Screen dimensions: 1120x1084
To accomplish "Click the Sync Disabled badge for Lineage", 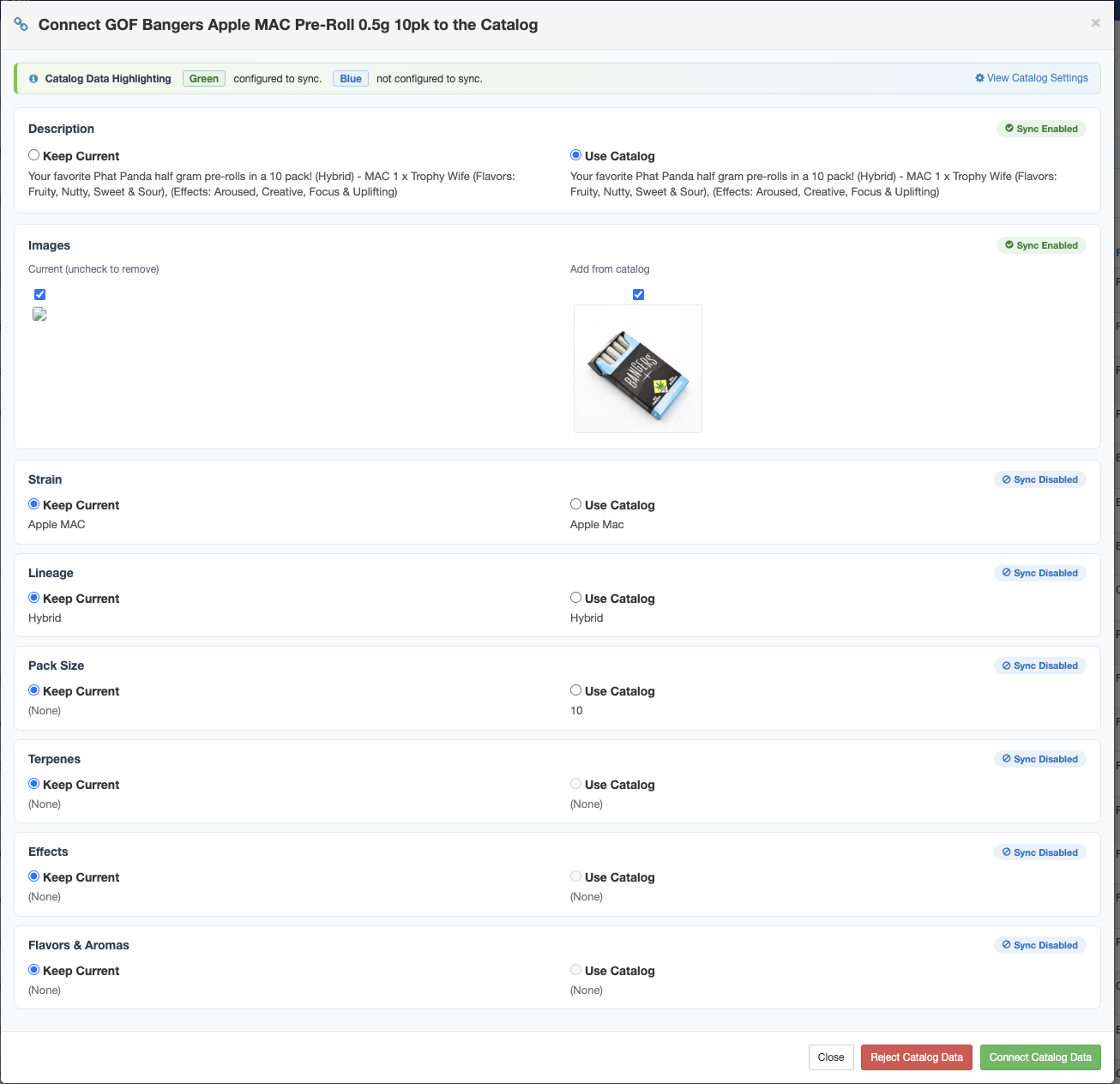I will click(1040, 573).
